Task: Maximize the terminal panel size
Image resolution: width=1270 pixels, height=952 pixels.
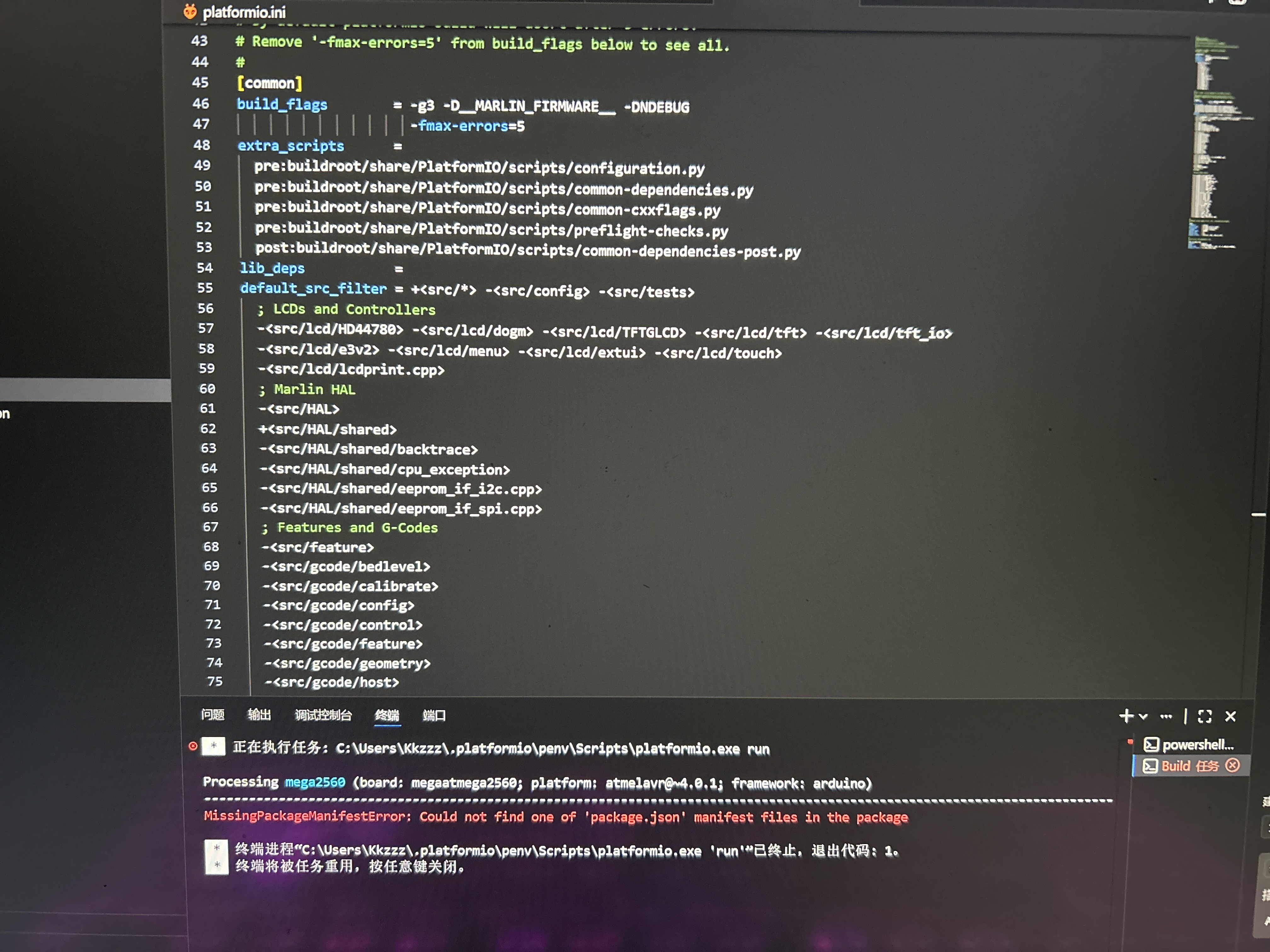Action: tap(1204, 716)
